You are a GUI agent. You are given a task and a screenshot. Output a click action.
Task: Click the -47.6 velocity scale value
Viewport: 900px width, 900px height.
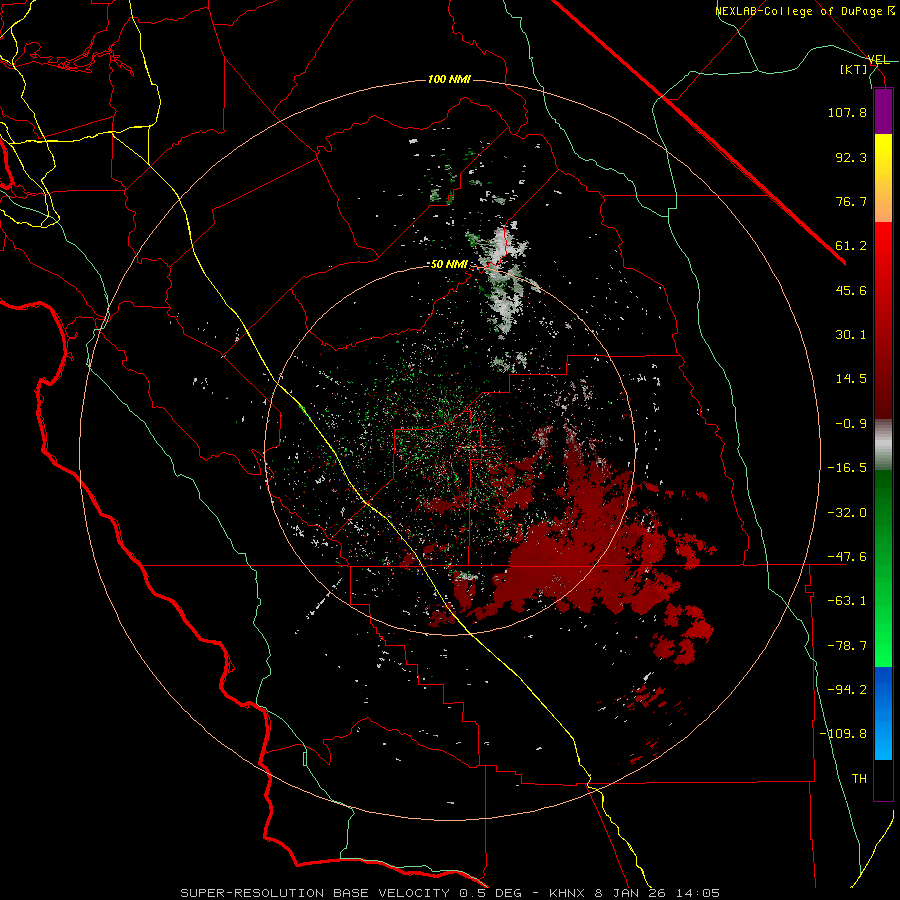point(847,557)
